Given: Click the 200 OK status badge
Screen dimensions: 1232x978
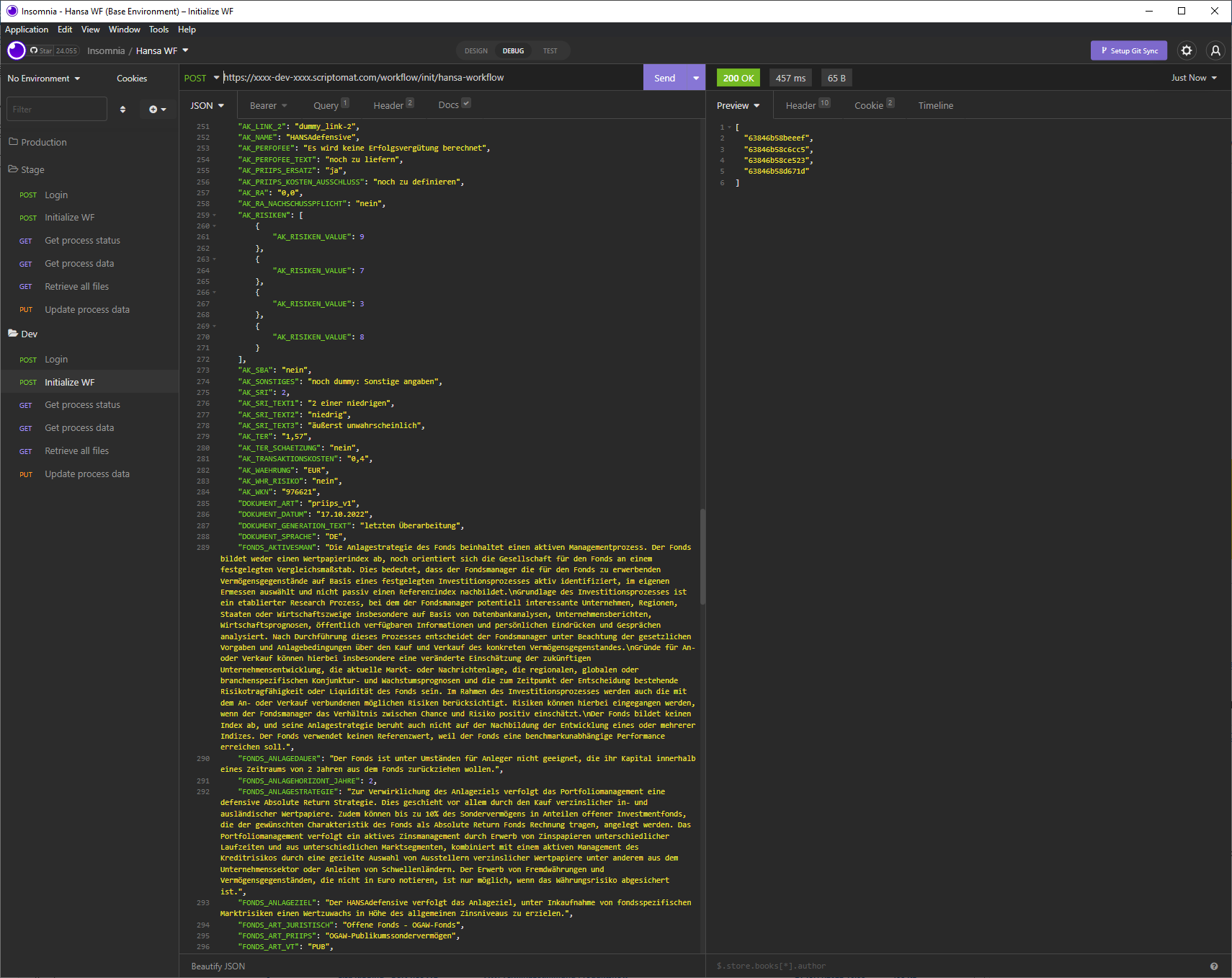Looking at the screenshot, I should tap(738, 78).
